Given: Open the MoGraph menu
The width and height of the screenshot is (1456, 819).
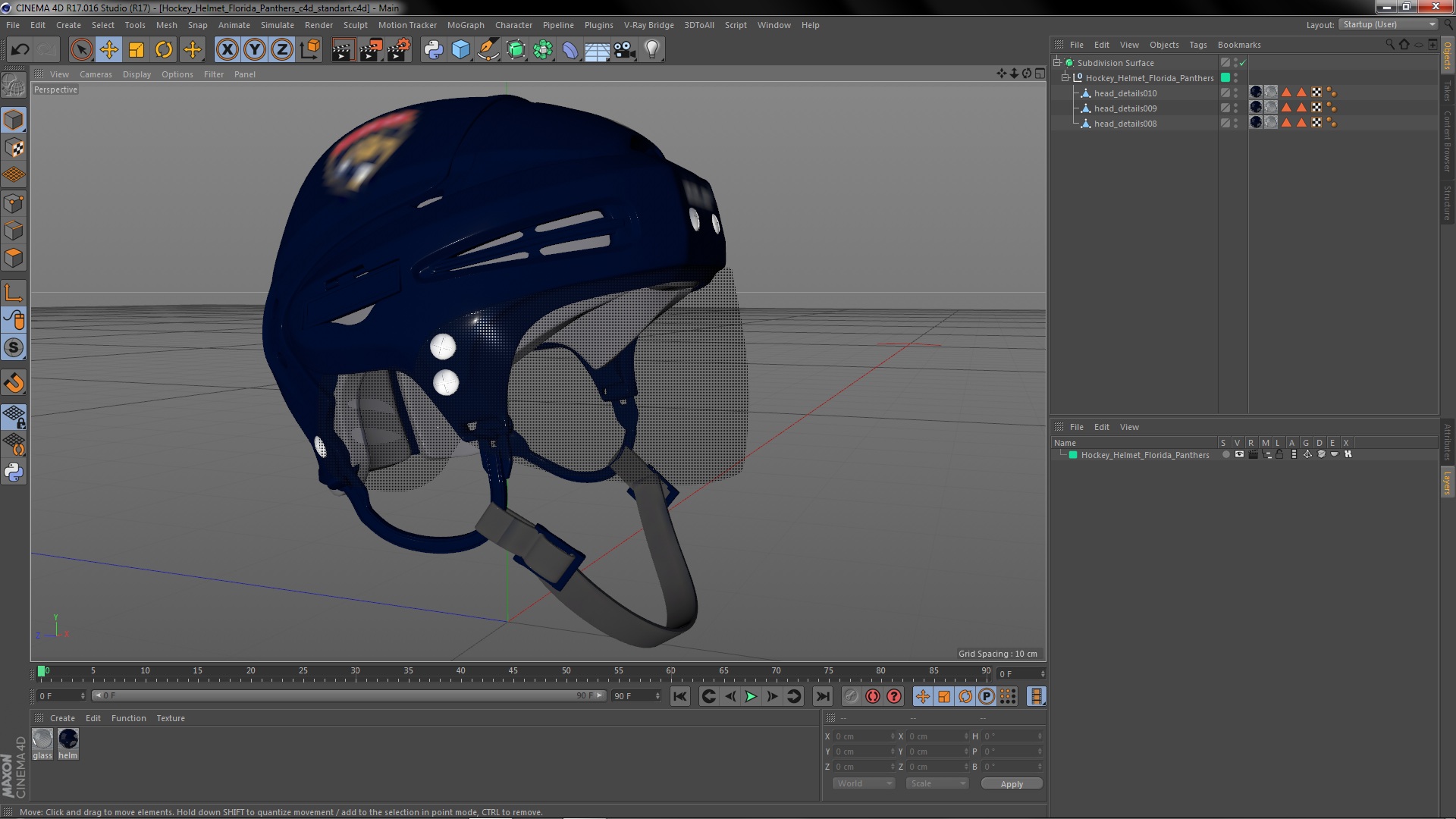Looking at the screenshot, I should coord(466,25).
